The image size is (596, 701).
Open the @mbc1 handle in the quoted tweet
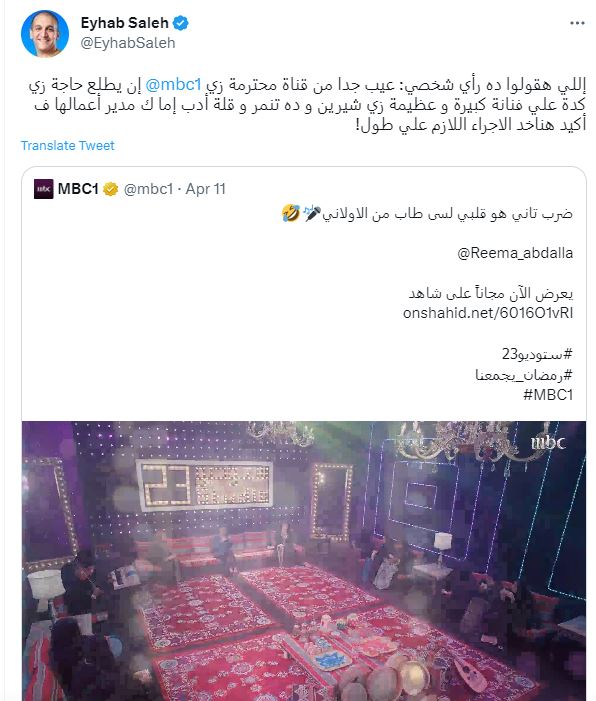148,189
